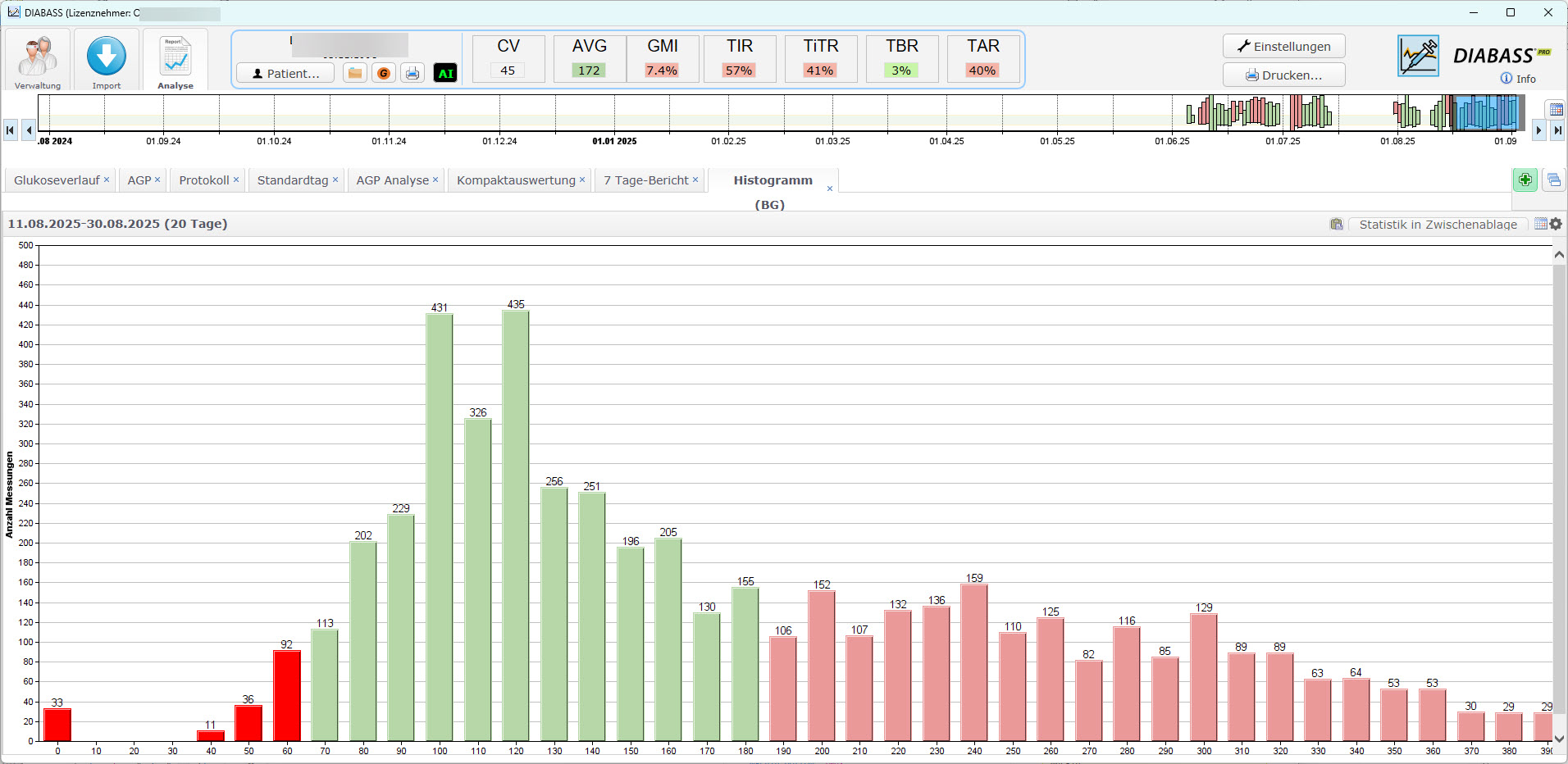Open calendar date picker beside timeline

(x=1555, y=110)
